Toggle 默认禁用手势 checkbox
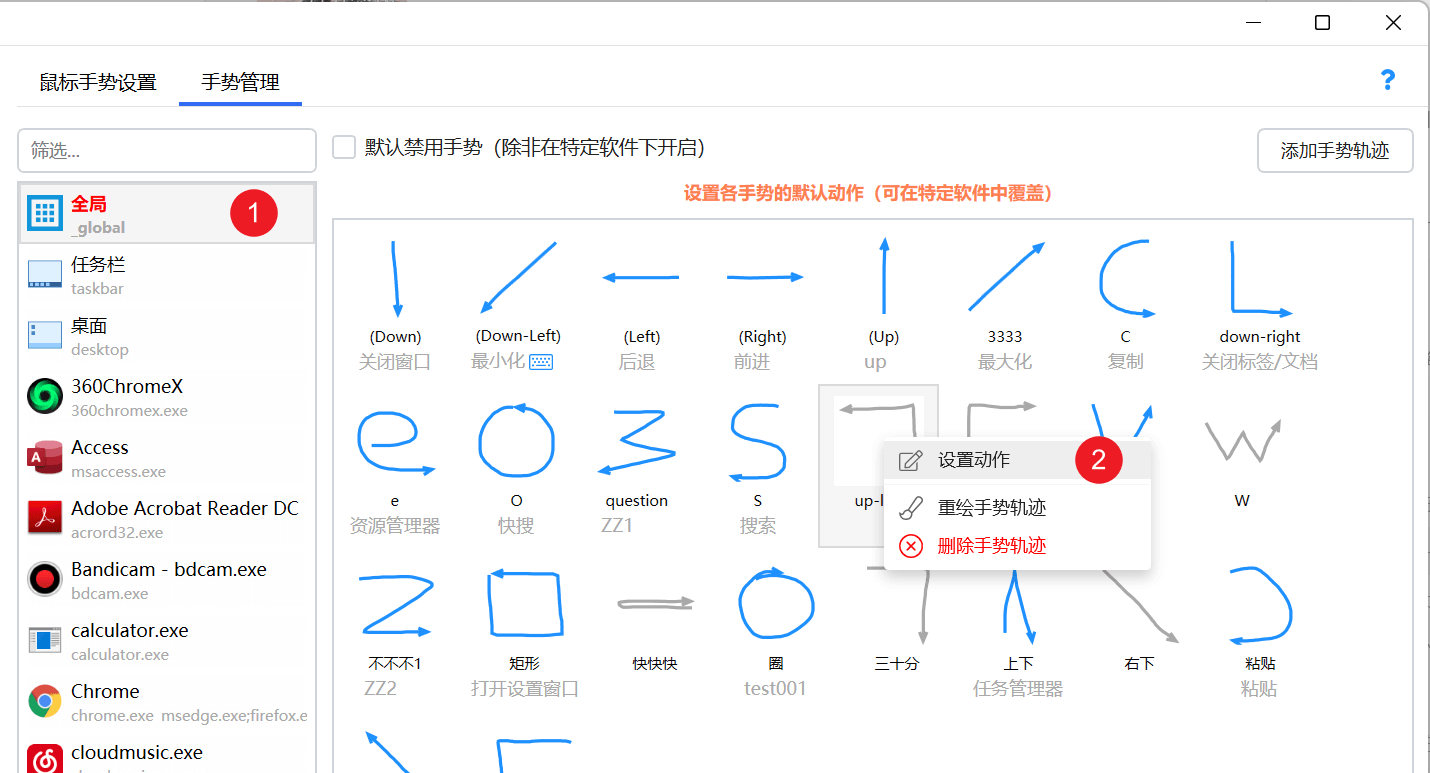1430x773 pixels. [x=344, y=148]
